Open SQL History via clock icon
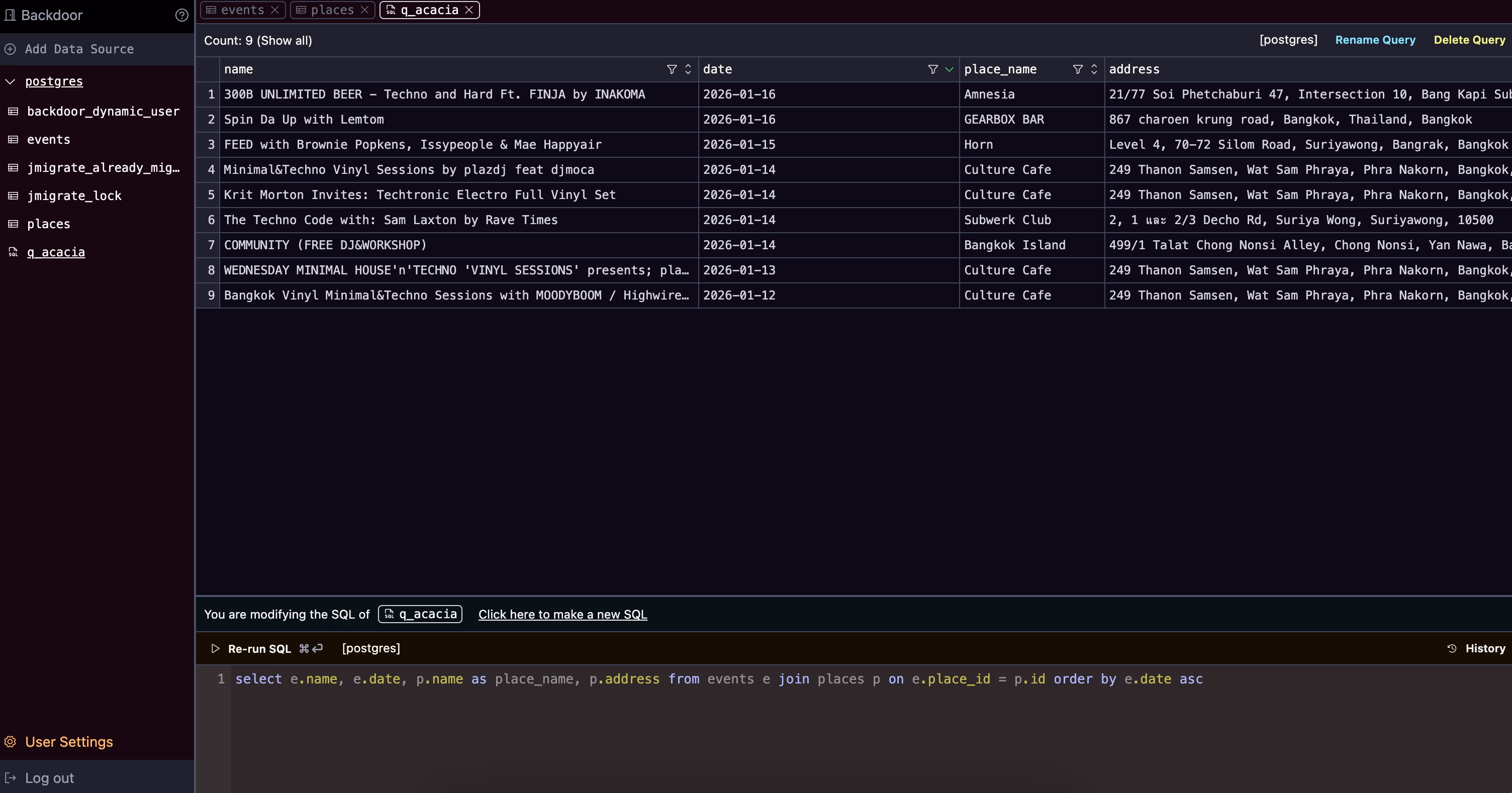Screen dimensions: 1512x793 [x=1452, y=649]
